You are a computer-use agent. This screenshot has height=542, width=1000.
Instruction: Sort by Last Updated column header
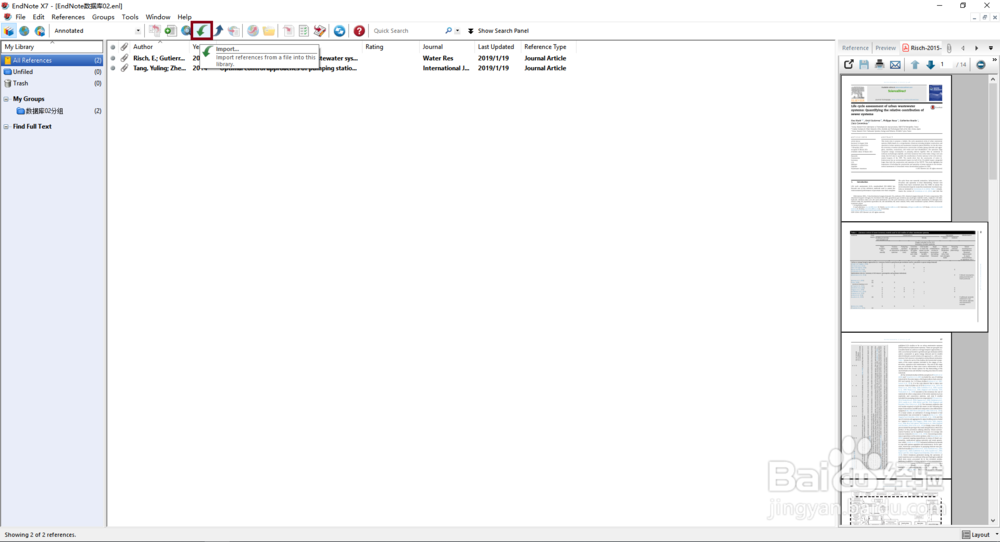point(497,47)
